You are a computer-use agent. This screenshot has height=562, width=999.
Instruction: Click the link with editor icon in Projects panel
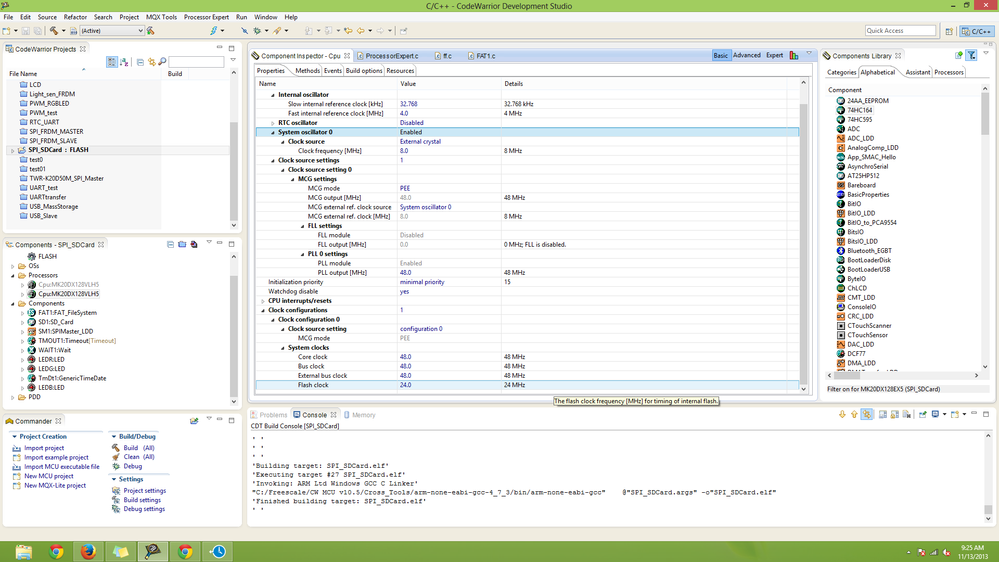coord(152,62)
